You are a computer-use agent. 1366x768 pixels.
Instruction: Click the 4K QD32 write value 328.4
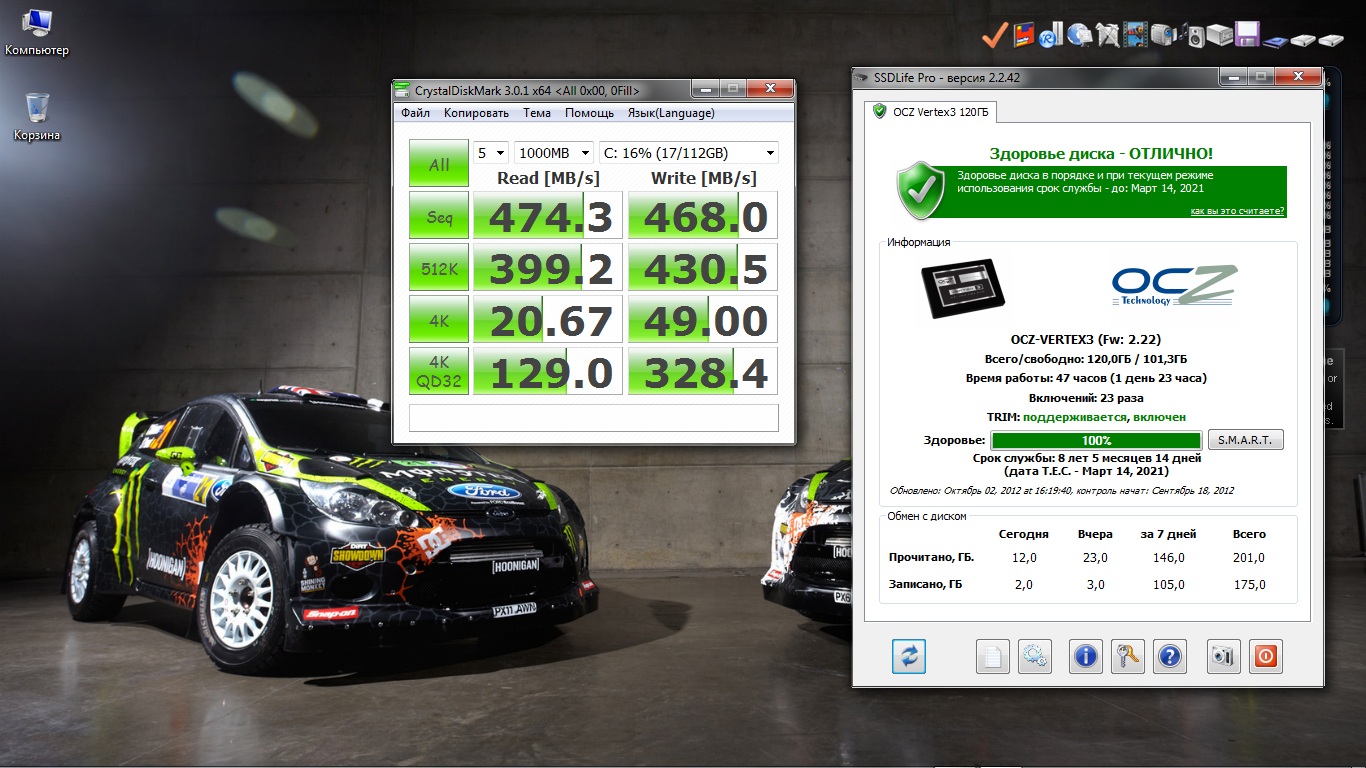pyautogui.click(x=703, y=372)
